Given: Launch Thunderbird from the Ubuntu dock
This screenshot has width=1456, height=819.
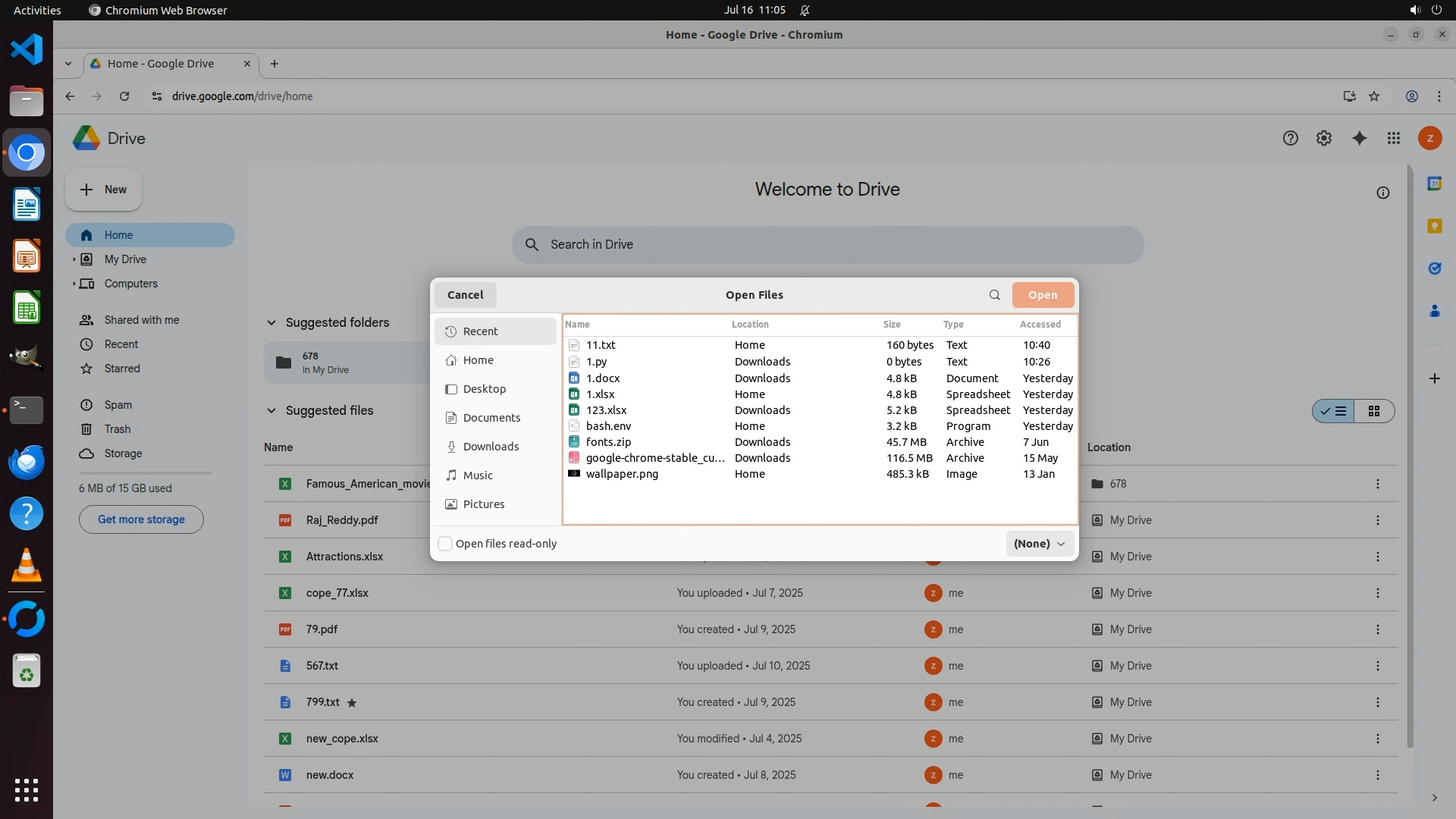Looking at the screenshot, I should pyautogui.click(x=27, y=462).
